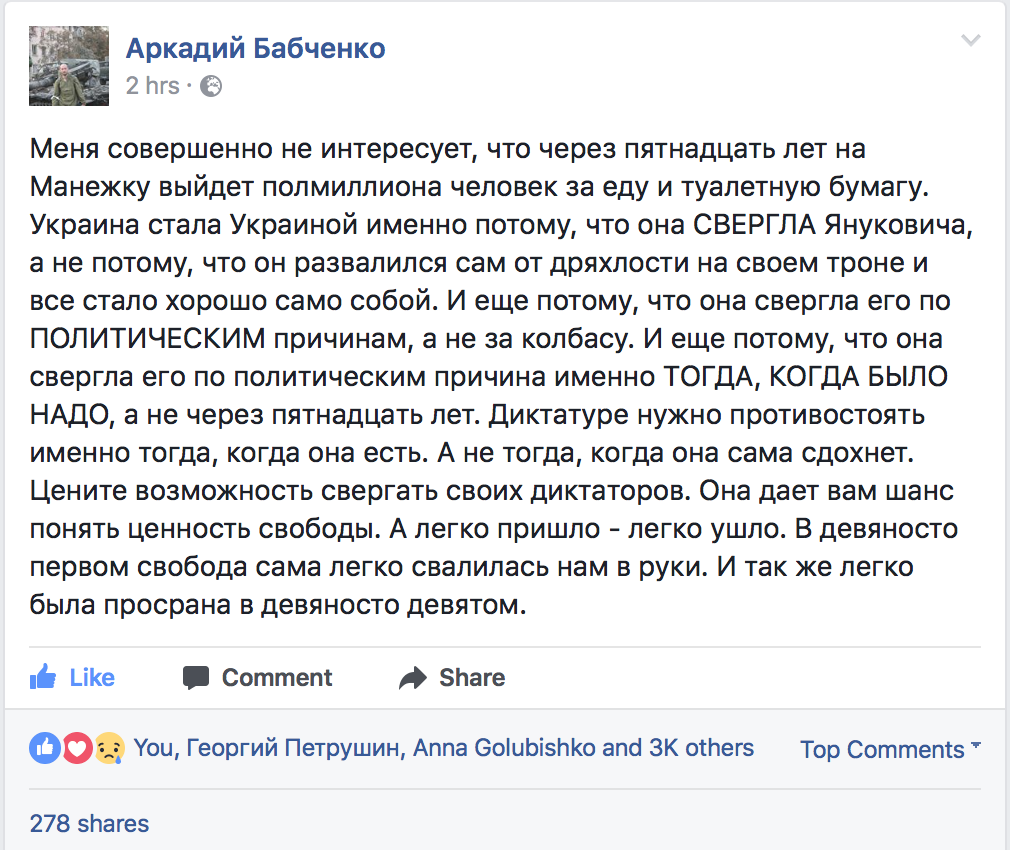Click the red heart Love reaction icon
The image size is (1010, 850).
pos(77,747)
